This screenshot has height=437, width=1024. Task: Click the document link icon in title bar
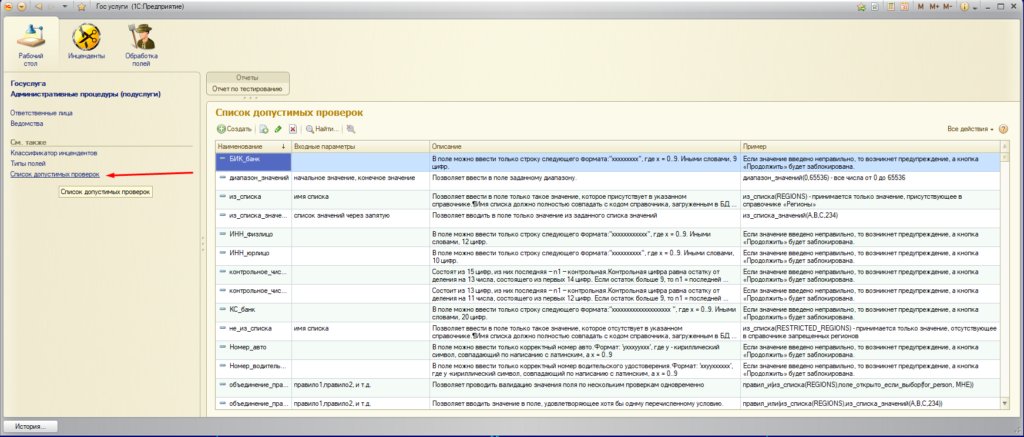click(x=874, y=7)
